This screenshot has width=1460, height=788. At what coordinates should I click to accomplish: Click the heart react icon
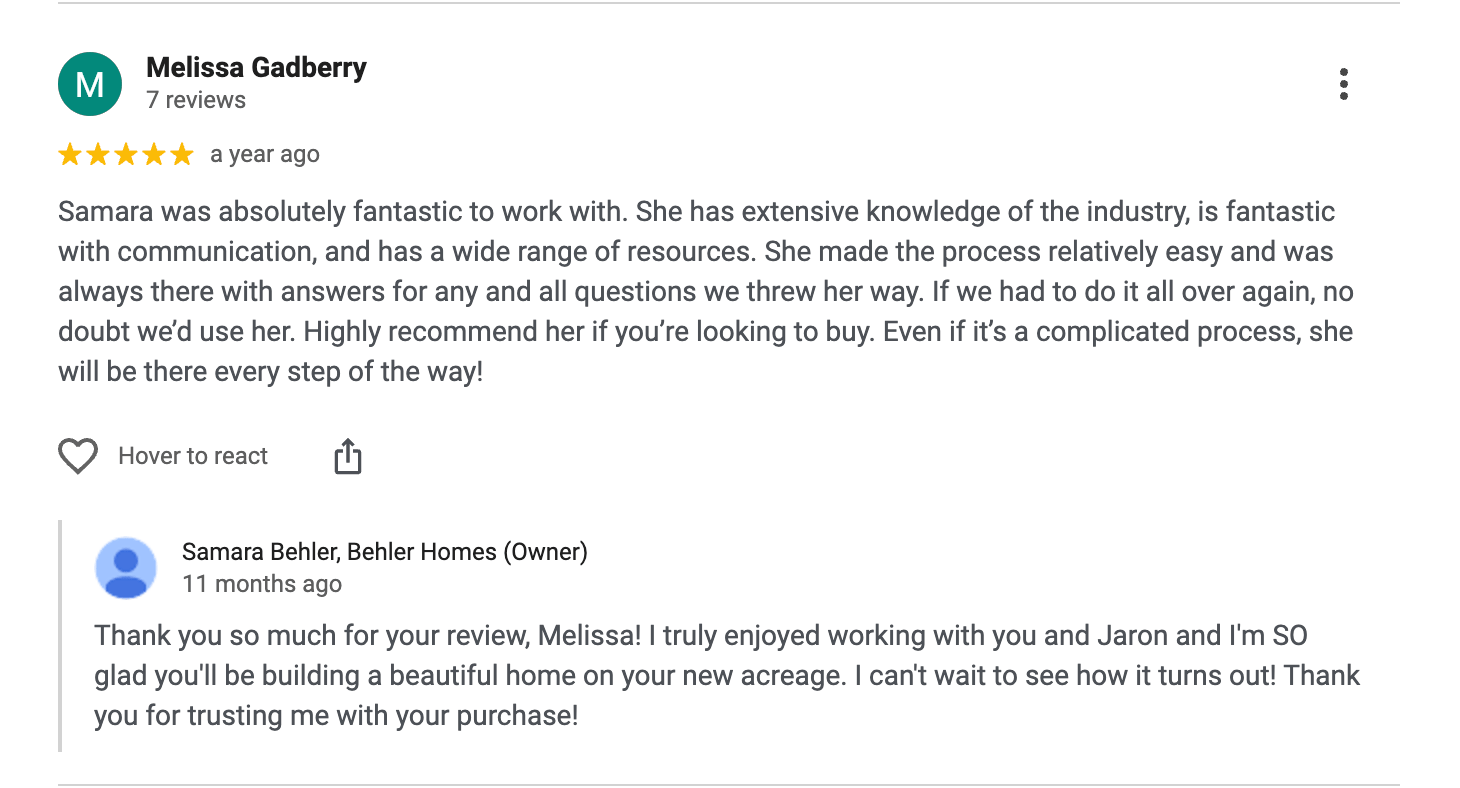(x=77, y=457)
